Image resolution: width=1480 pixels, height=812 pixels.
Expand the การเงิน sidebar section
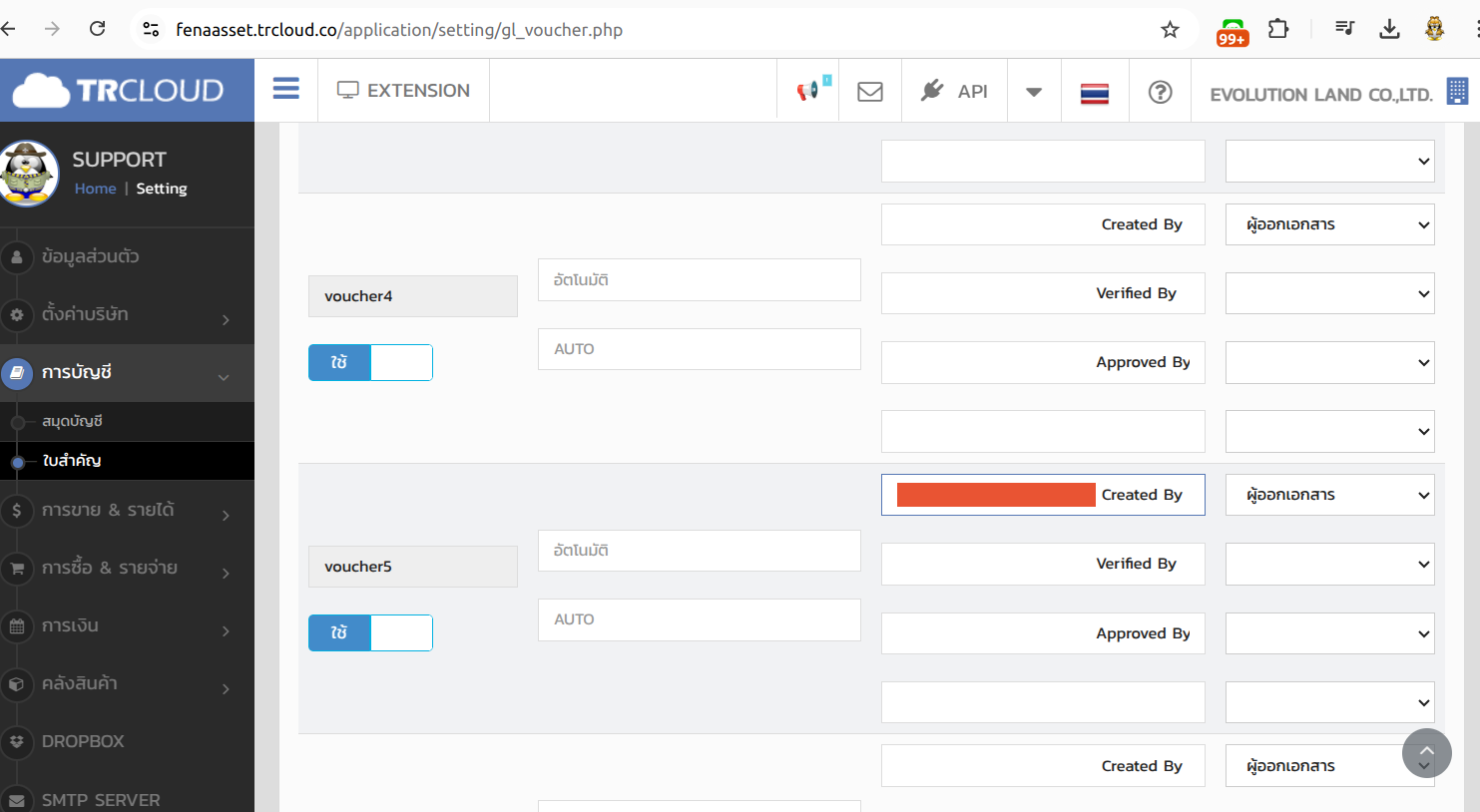tap(127, 626)
